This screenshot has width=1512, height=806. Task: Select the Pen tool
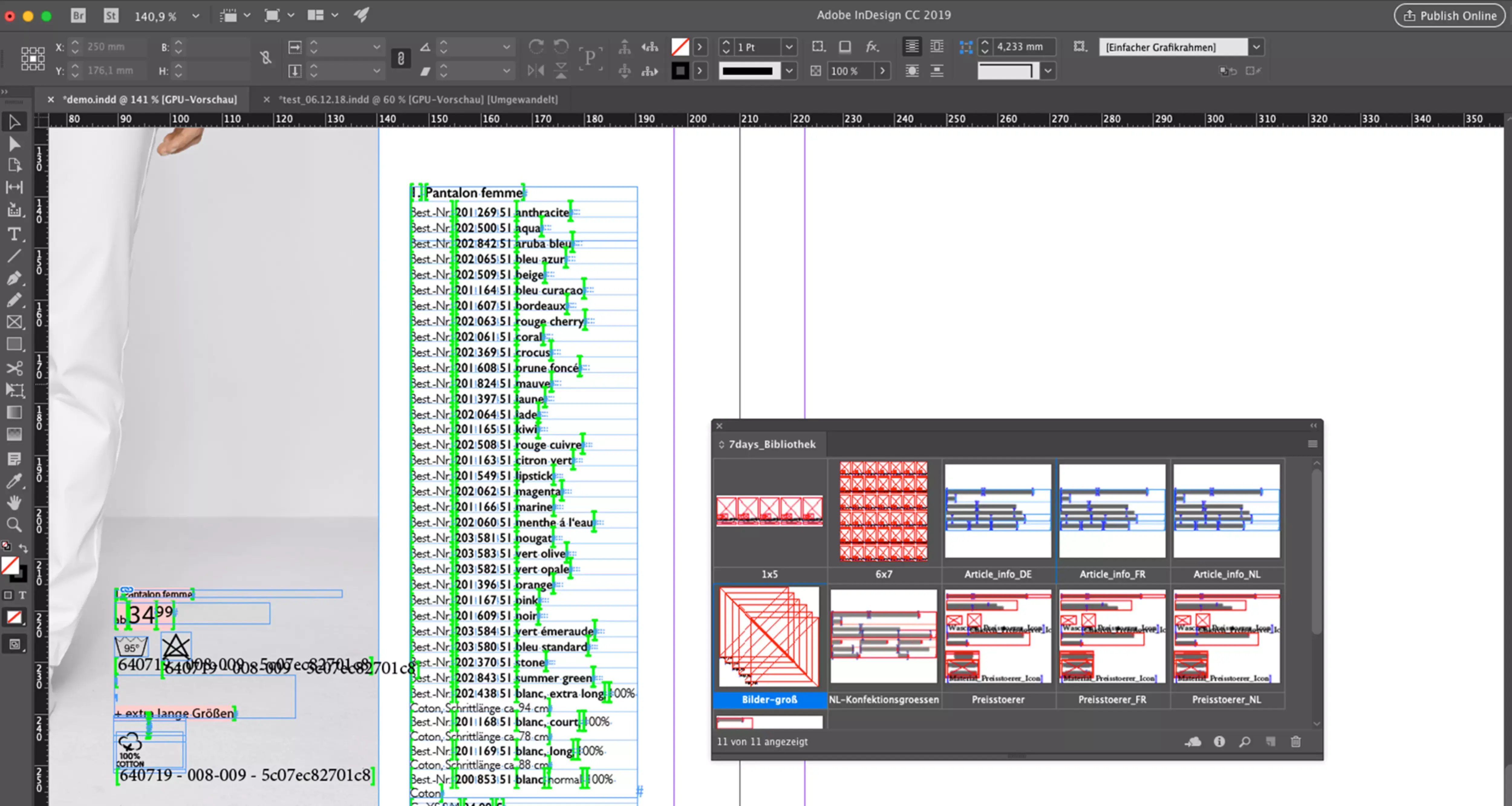click(x=14, y=278)
